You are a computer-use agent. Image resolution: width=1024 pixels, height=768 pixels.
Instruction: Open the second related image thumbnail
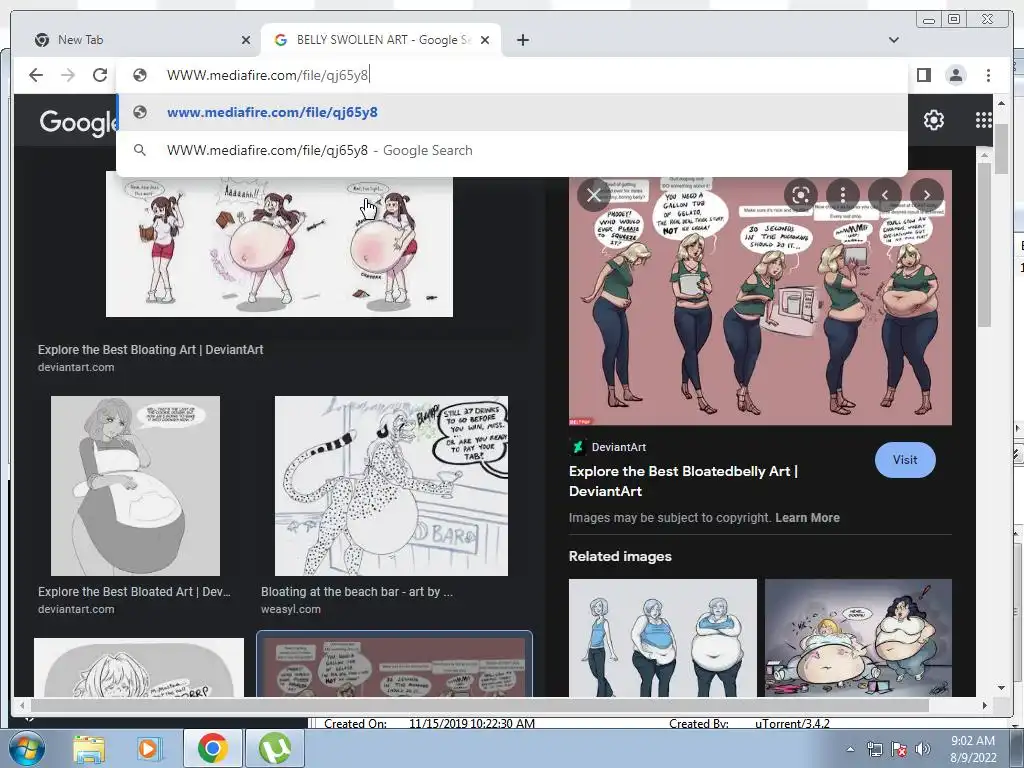858,638
